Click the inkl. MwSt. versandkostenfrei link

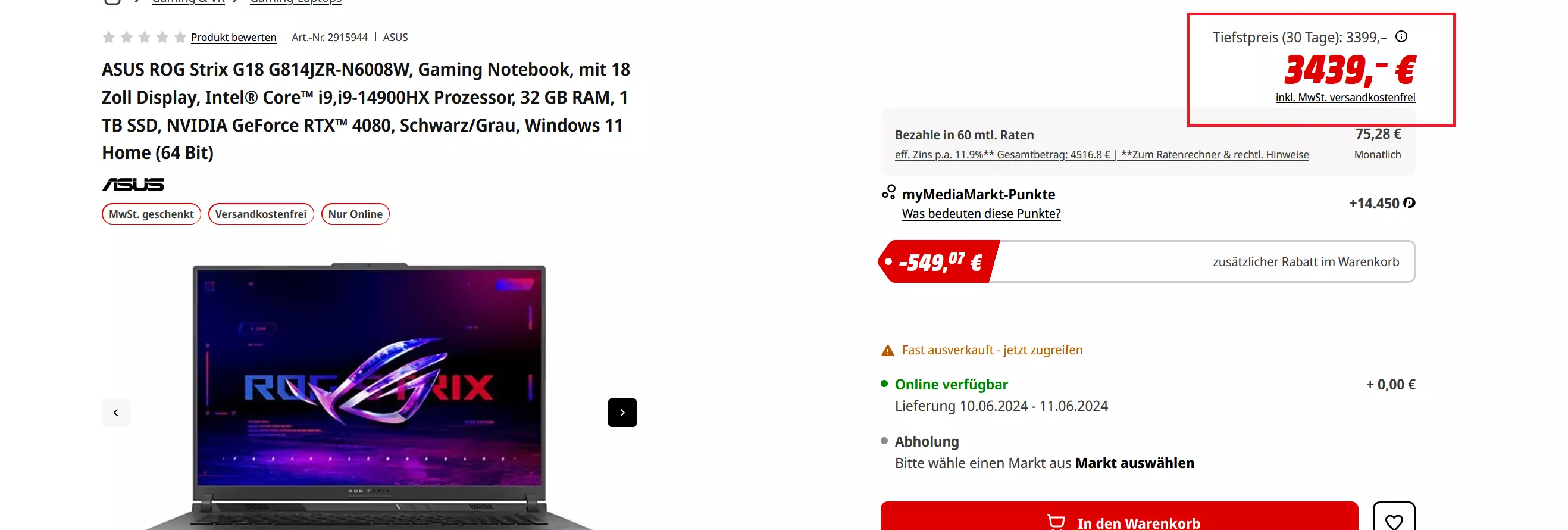(x=1345, y=98)
